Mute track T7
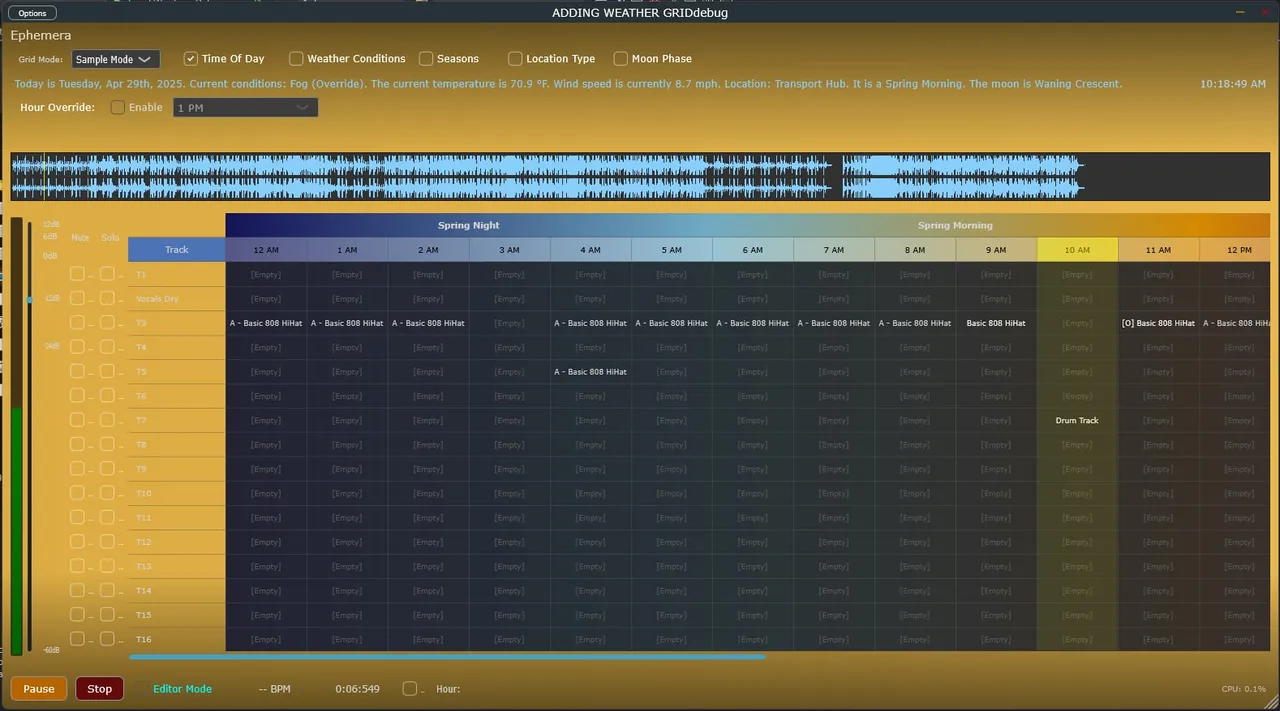This screenshot has width=1280, height=711. [x=77, y=420]
